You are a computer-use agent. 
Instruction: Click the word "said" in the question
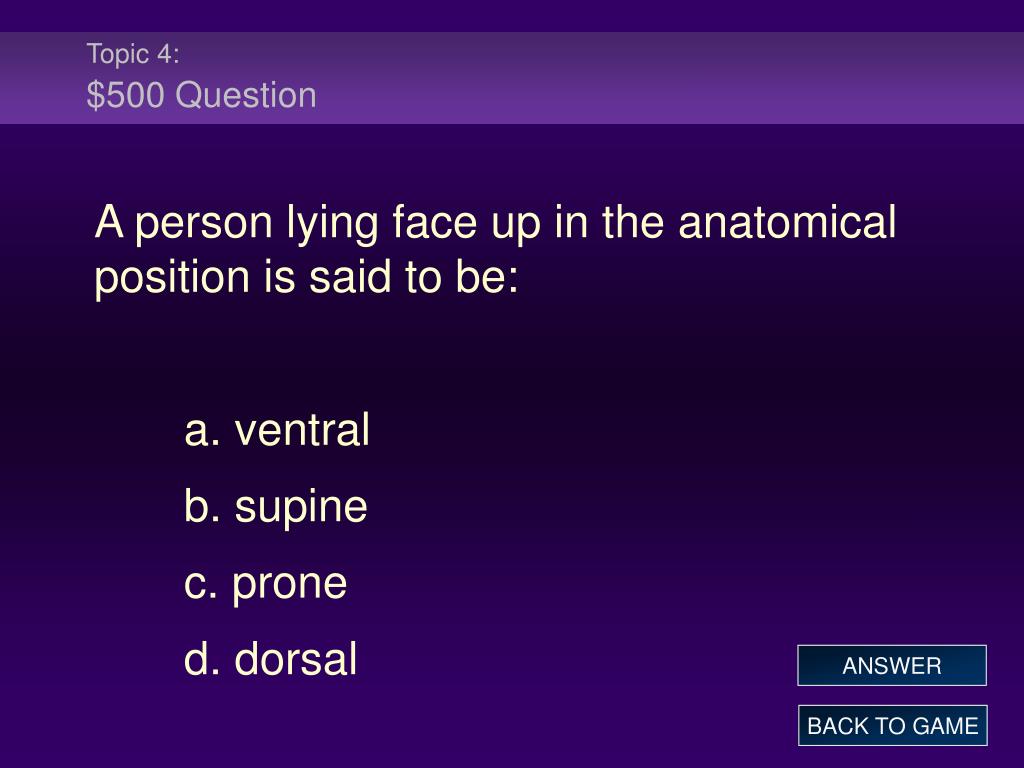(349, 276)
